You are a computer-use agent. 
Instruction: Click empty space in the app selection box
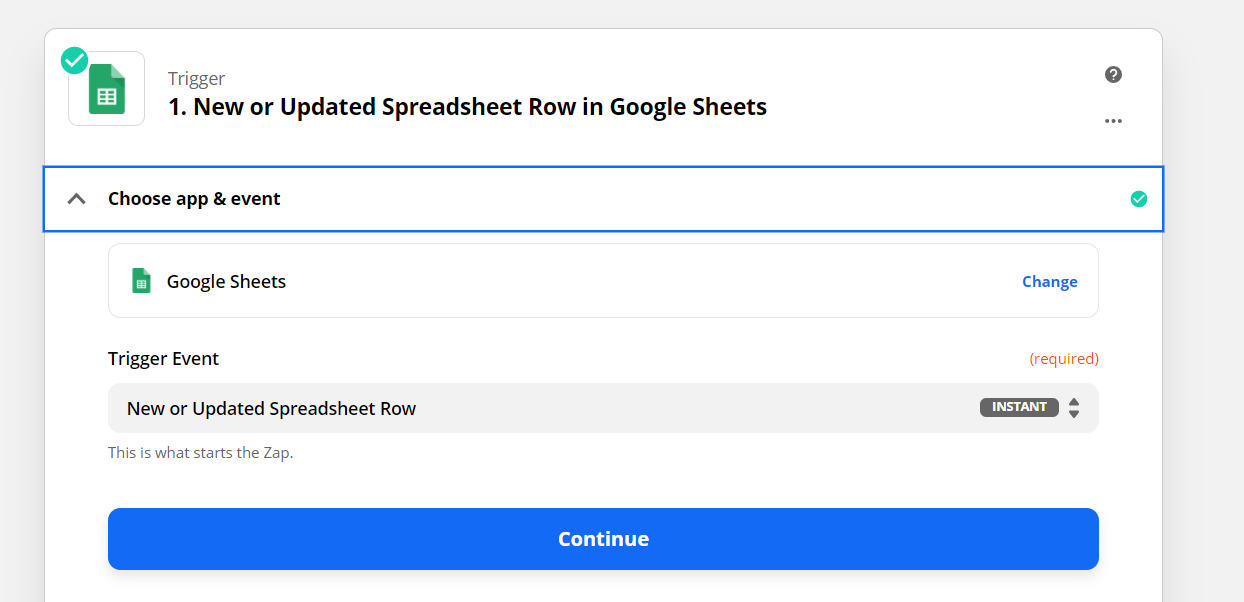click(x=650, y=281)
